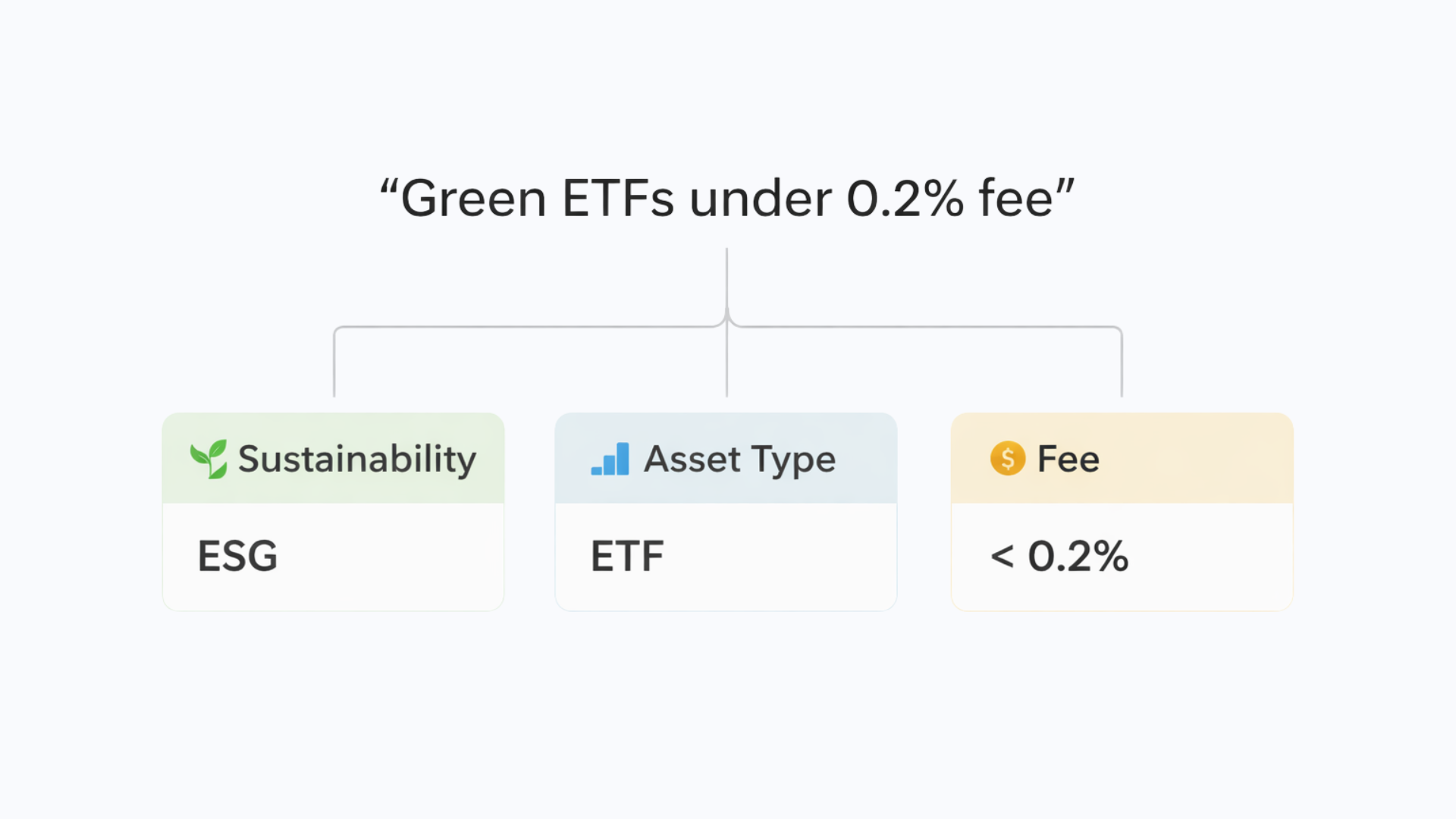Choose the ETF value under Asset Type
Screen dimensions: 1456x819
coord(627,556)
